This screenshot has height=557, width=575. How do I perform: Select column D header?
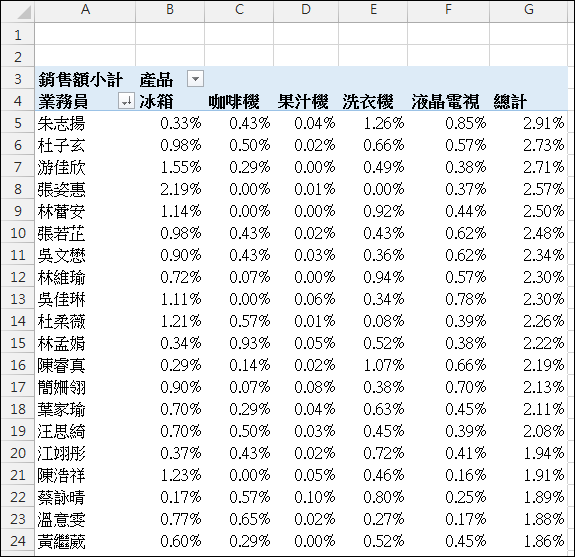point(306,10)
